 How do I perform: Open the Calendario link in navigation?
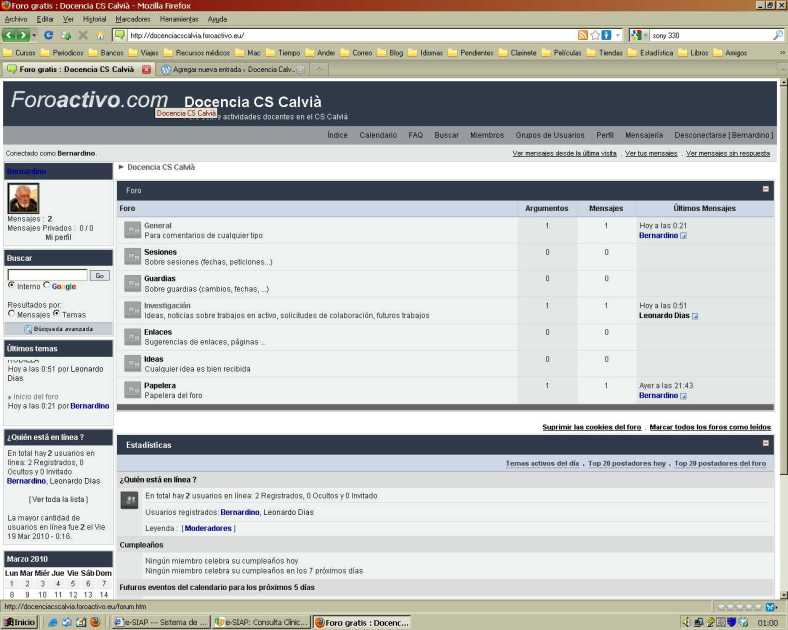[378, 135]
